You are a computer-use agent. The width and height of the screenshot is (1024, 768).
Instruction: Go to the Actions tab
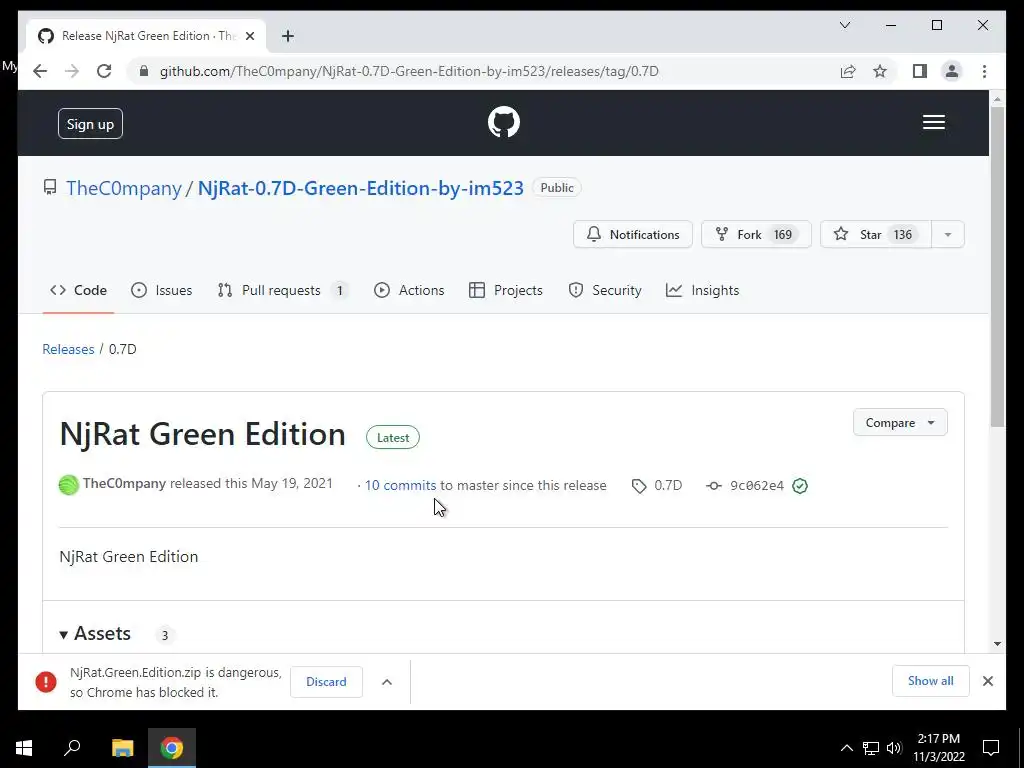[409, 291]
